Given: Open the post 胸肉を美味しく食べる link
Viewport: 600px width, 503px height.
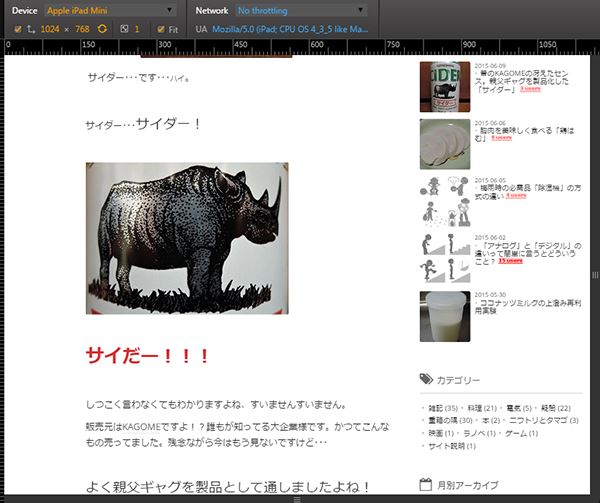Looking at the screenshot, I should click(x=525, y=134).
